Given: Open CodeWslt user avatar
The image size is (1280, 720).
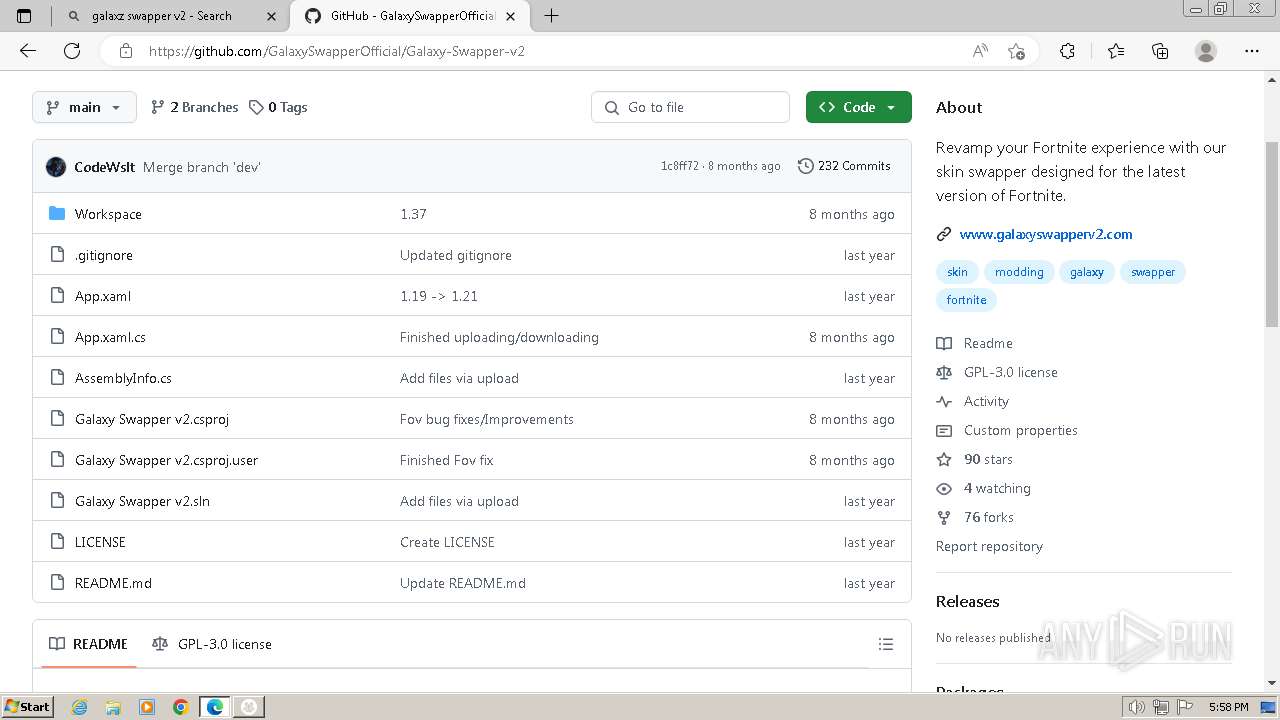Looking at the screenshot, I should 56,167.
